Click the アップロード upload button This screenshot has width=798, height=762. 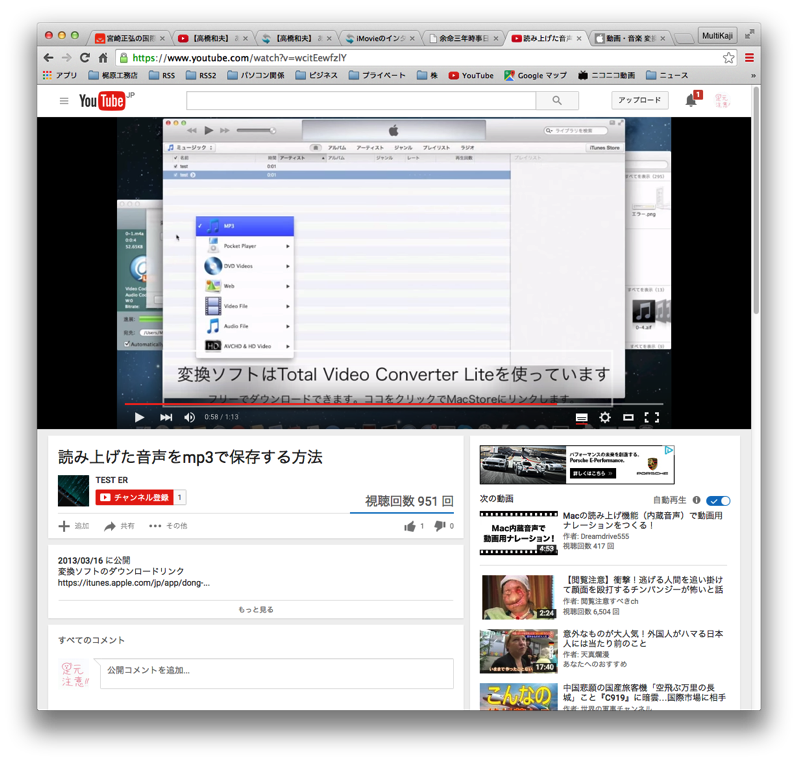click(x=639, y=100)
